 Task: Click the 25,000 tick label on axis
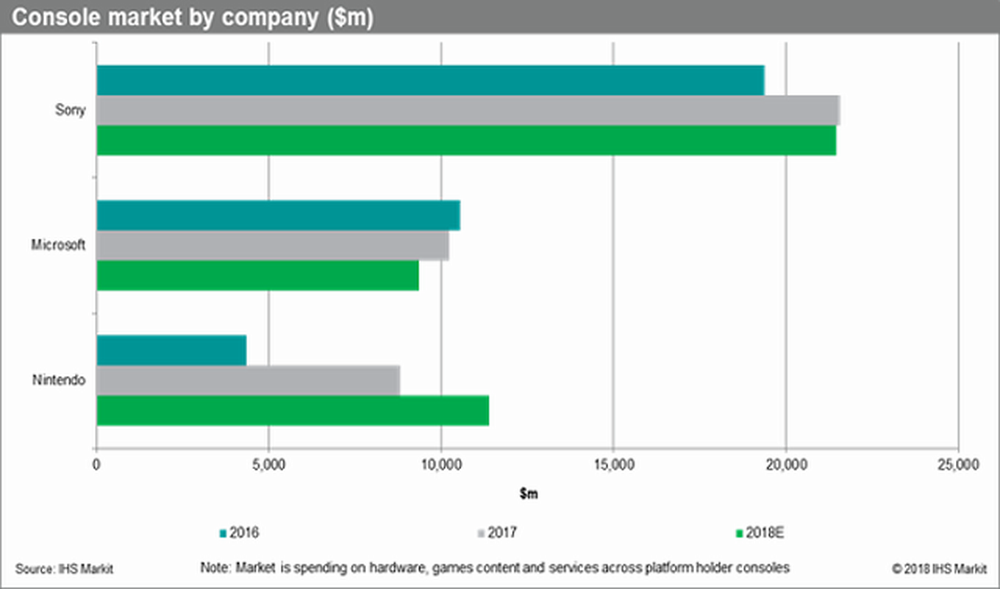pos(957,465)
